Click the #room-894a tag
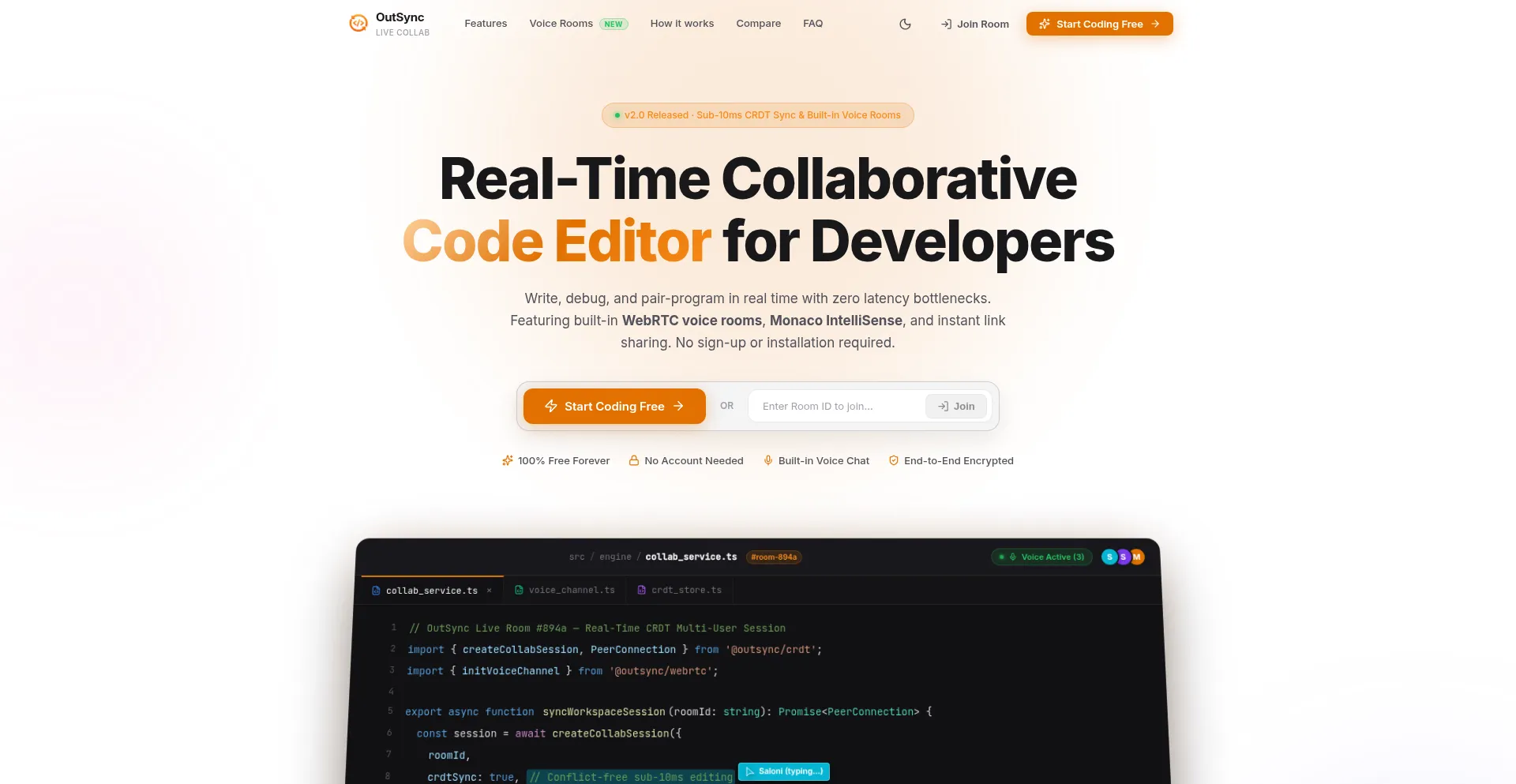 [774, 557]
